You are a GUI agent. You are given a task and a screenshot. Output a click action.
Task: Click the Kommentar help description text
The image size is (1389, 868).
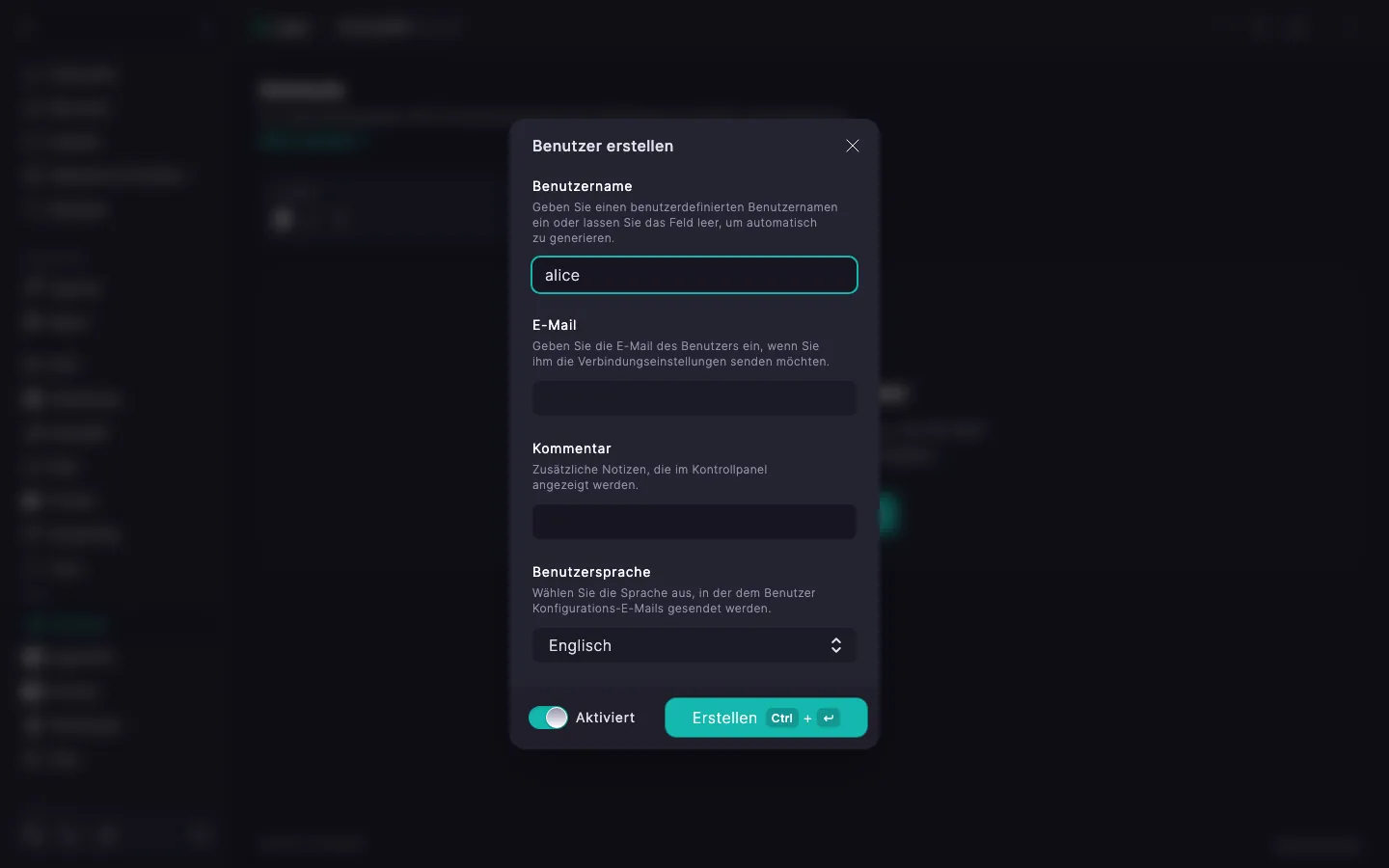(x=650, y=477)
